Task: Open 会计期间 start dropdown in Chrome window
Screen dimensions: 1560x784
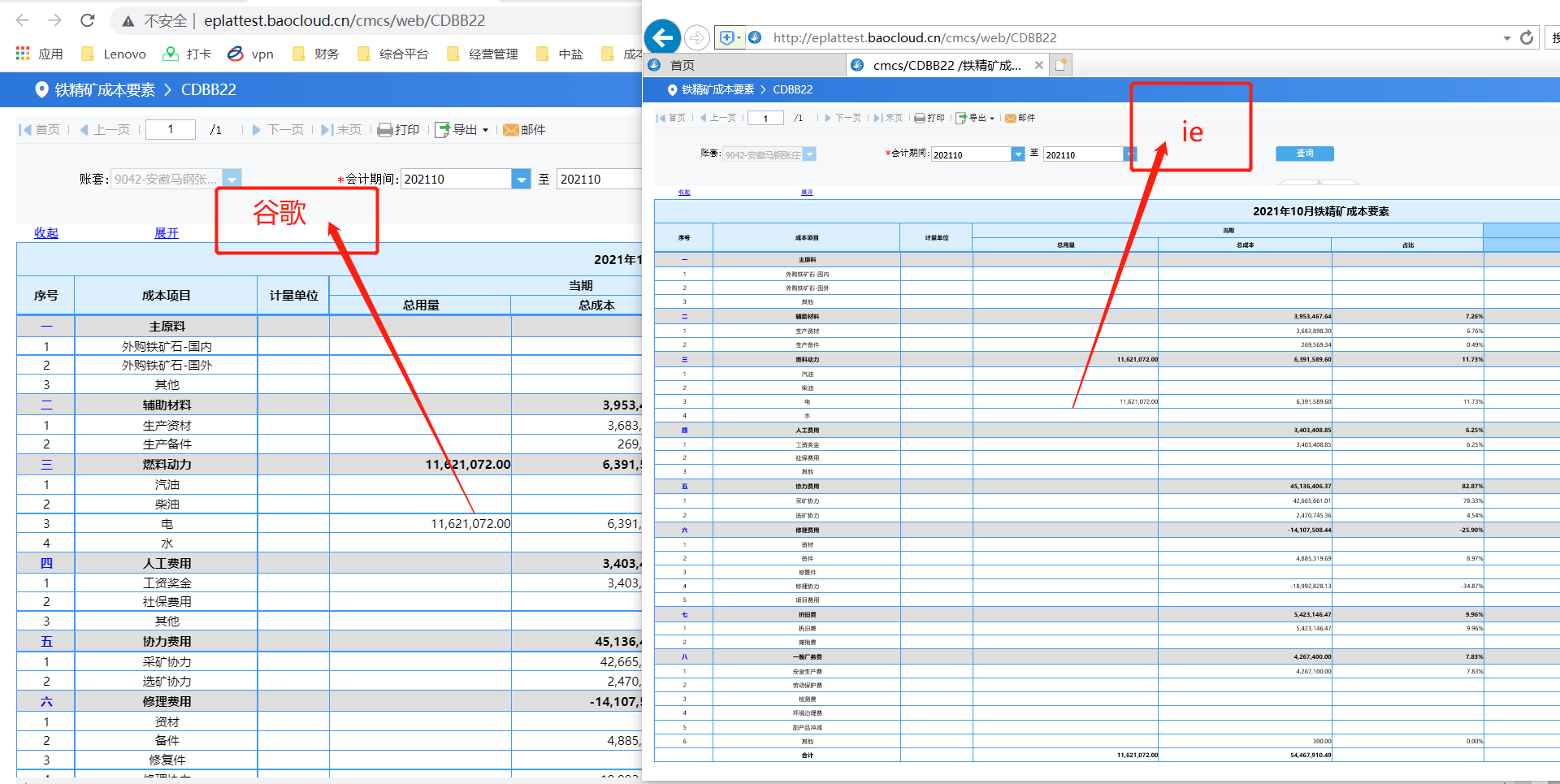Action: click(x=521, y=179)
